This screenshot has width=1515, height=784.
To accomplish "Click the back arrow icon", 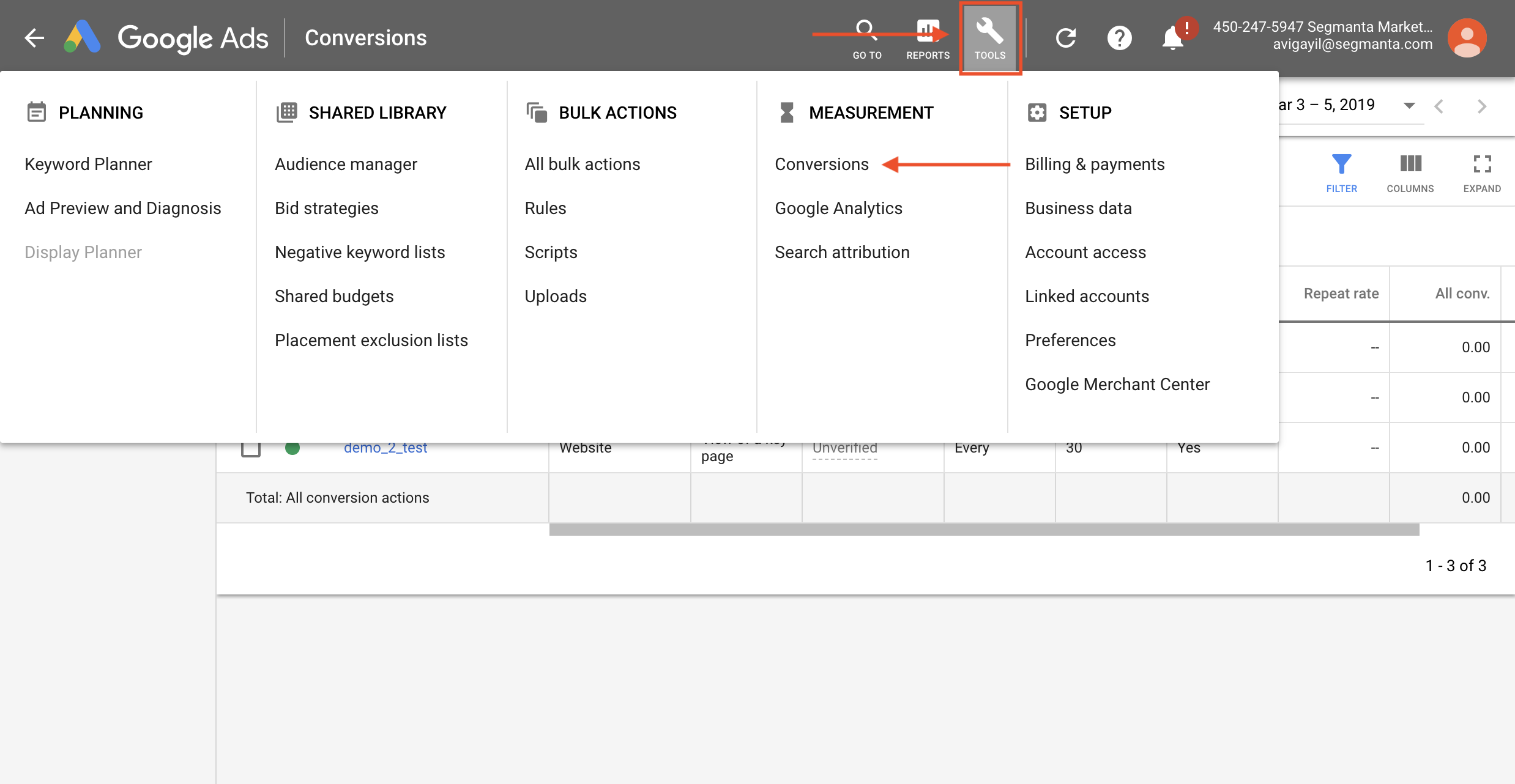I will pyautogui.click(x=34, y=38).
